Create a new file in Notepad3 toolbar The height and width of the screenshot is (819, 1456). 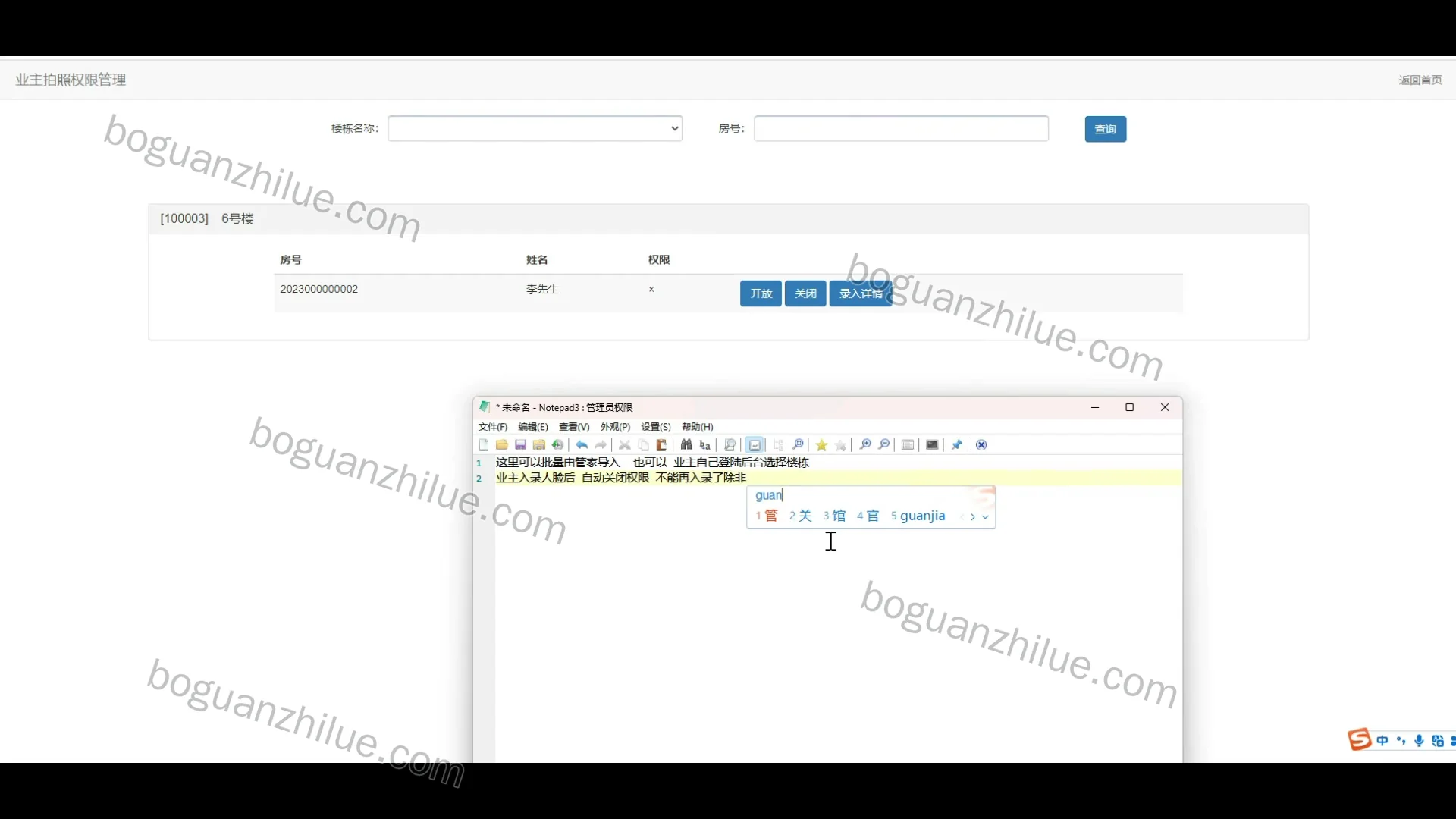[484, 445]
